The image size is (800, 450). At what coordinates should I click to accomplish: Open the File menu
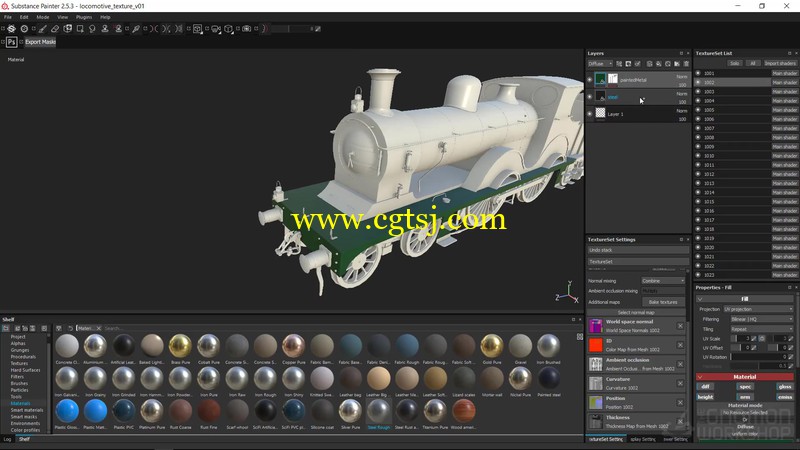pyautogui.click(x=8, y=17)
